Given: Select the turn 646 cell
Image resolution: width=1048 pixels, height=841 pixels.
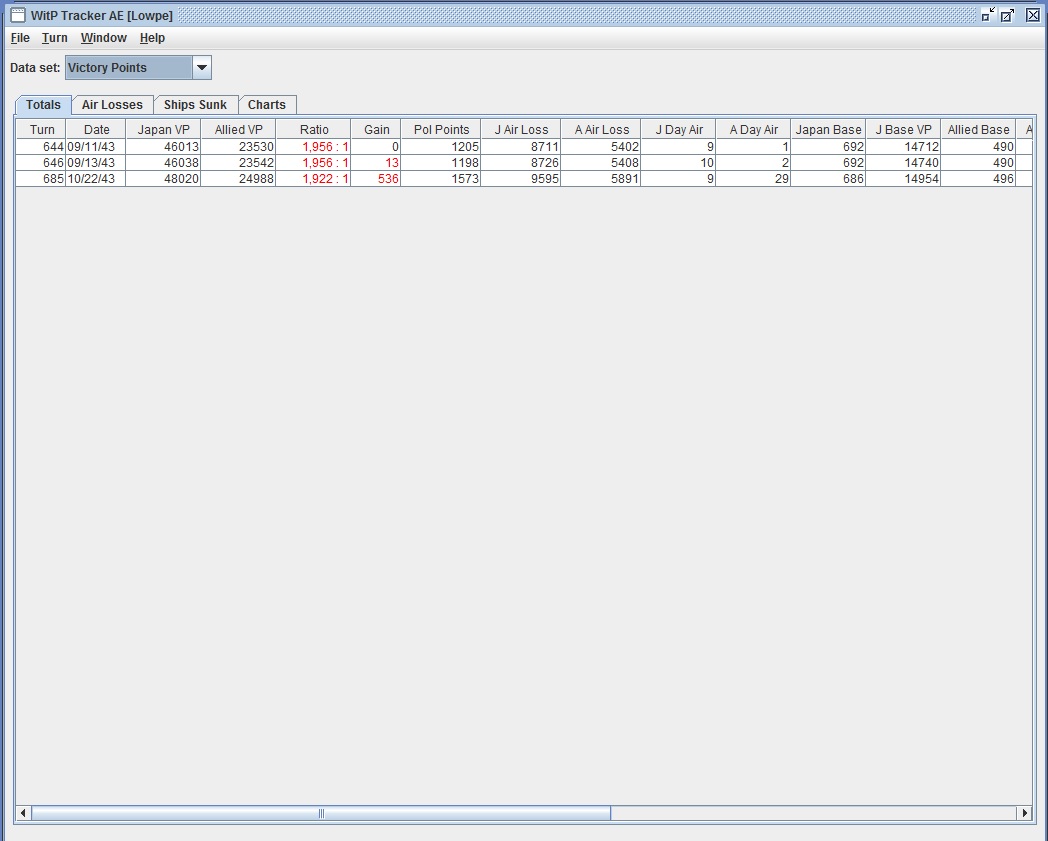Looking at the screenshot, I should click(41, 162).
